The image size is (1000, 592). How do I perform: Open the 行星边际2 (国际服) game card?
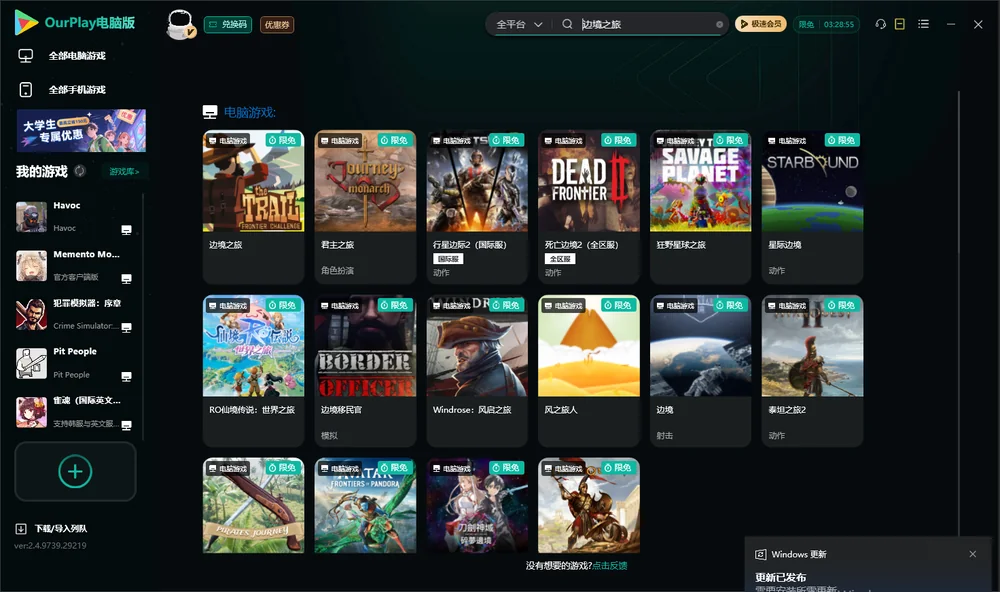coord(477,206)
